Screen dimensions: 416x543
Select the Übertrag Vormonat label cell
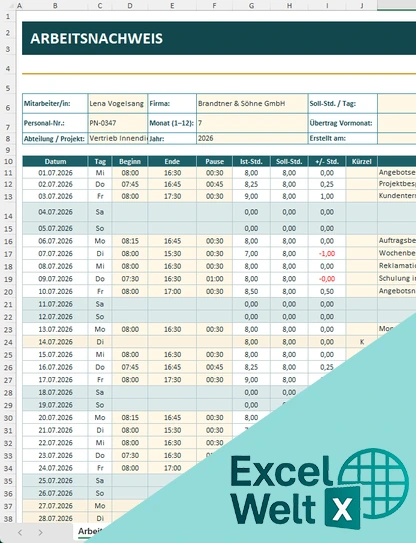coord(343,123)
